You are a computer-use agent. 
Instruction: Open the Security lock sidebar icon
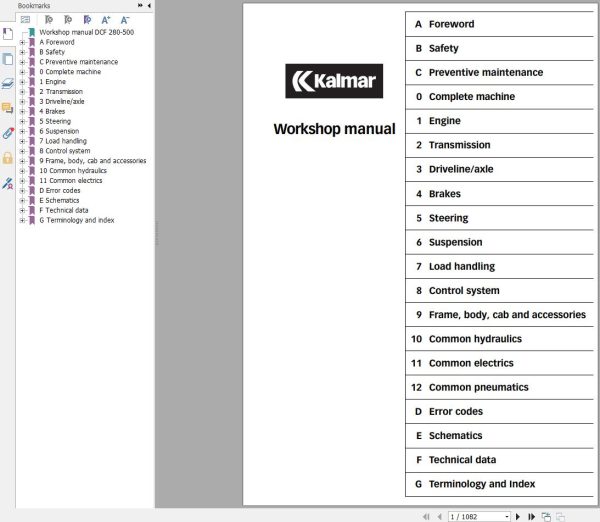(7, 158)
